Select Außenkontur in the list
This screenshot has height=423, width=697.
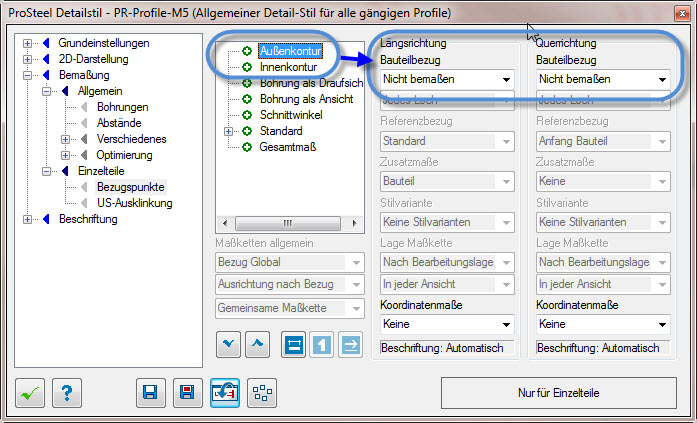[x=290, y=51]
